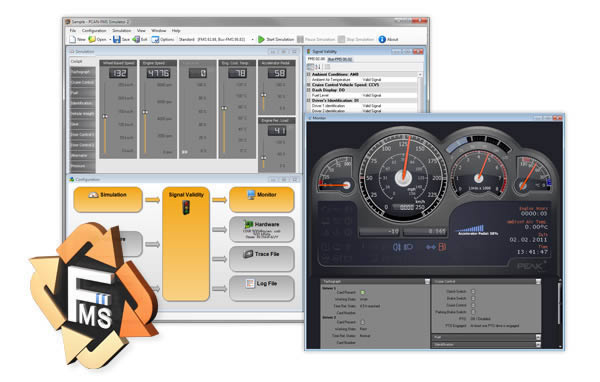600x382 pixels.
Task: Collapse the Ambient Conditions: AMB group
Action: click(x=309, y=74)
